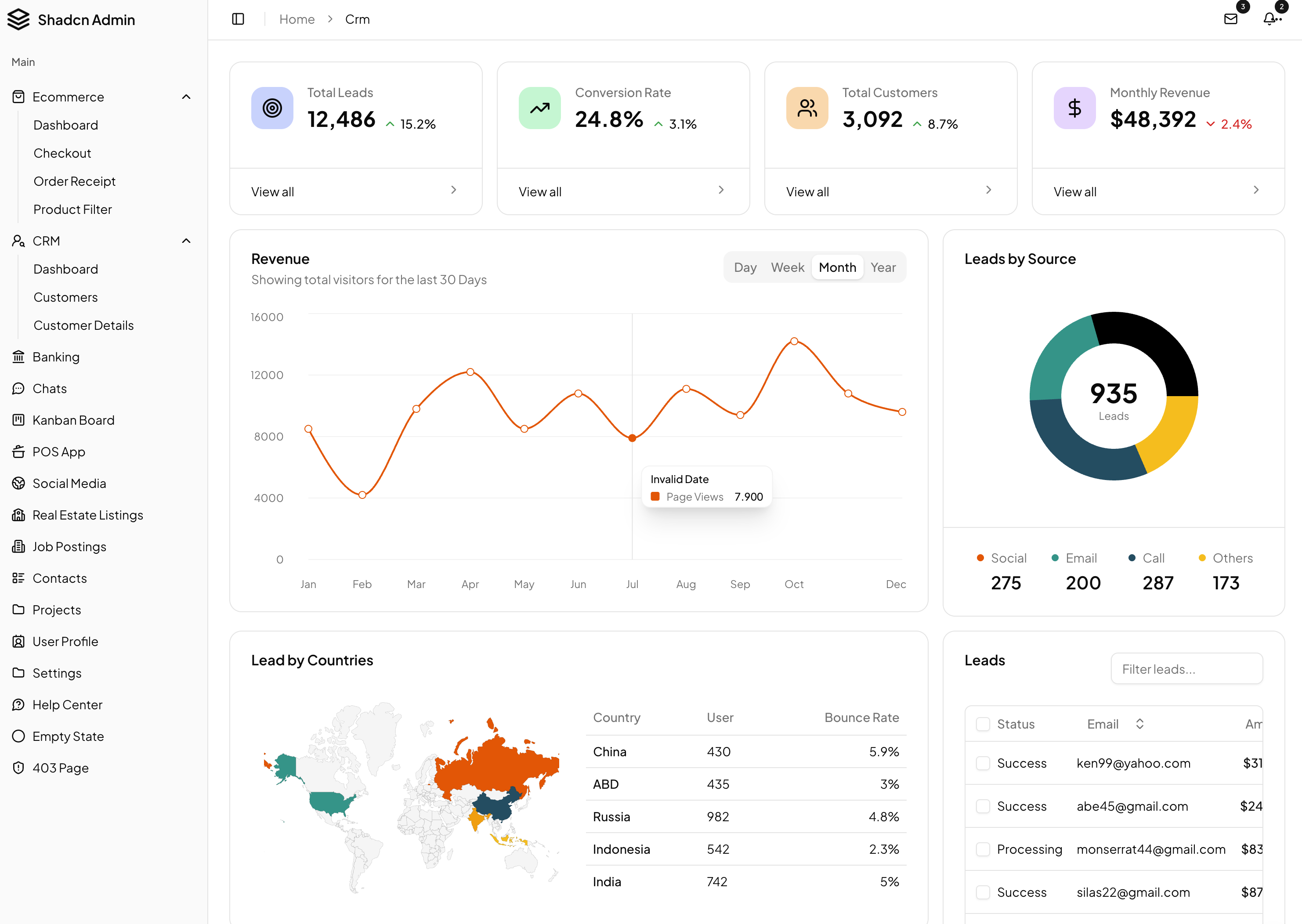The width and height of the screenshot is (1302, 924).
Task: Tick the select-all checkbox beside Status
Action: 983,724
